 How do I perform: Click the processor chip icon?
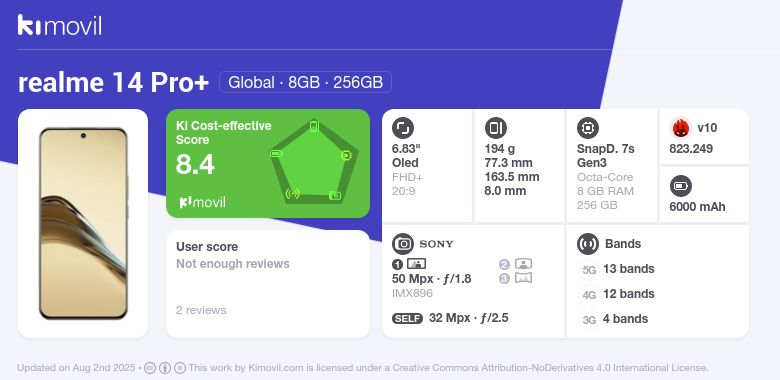(x=588, y=128)
